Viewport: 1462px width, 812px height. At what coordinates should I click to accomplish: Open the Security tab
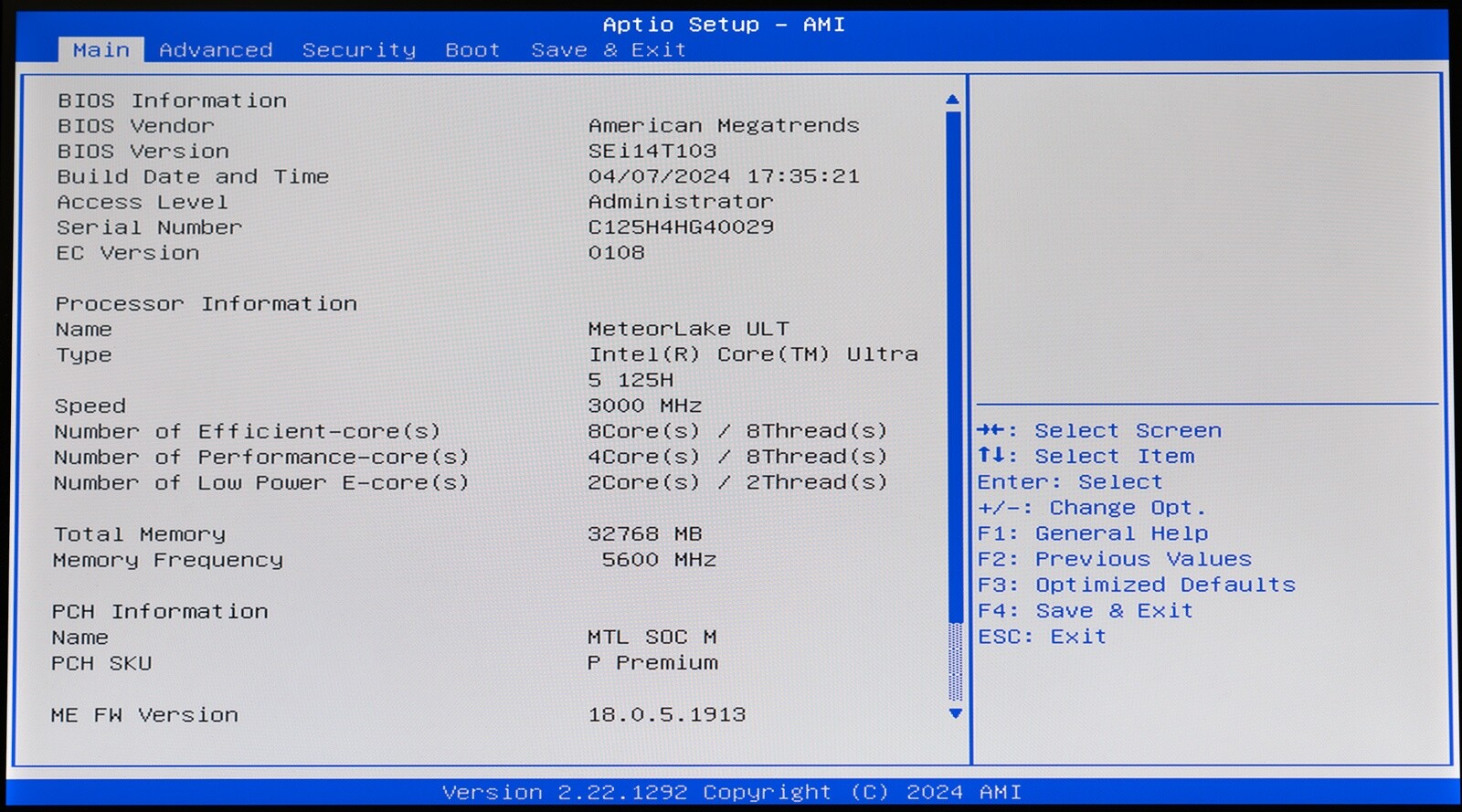point(359,50)
